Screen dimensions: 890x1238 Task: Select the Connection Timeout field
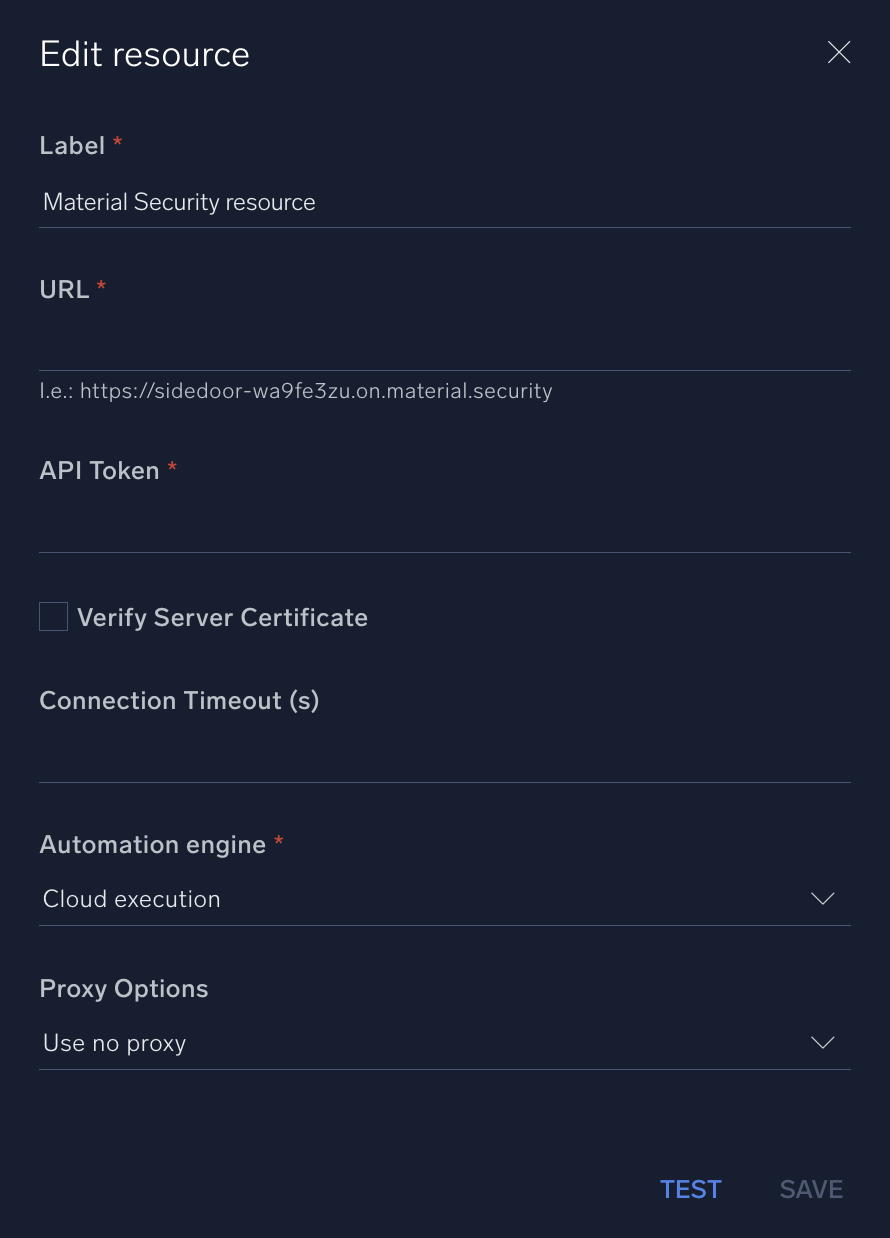click(445, 755)
